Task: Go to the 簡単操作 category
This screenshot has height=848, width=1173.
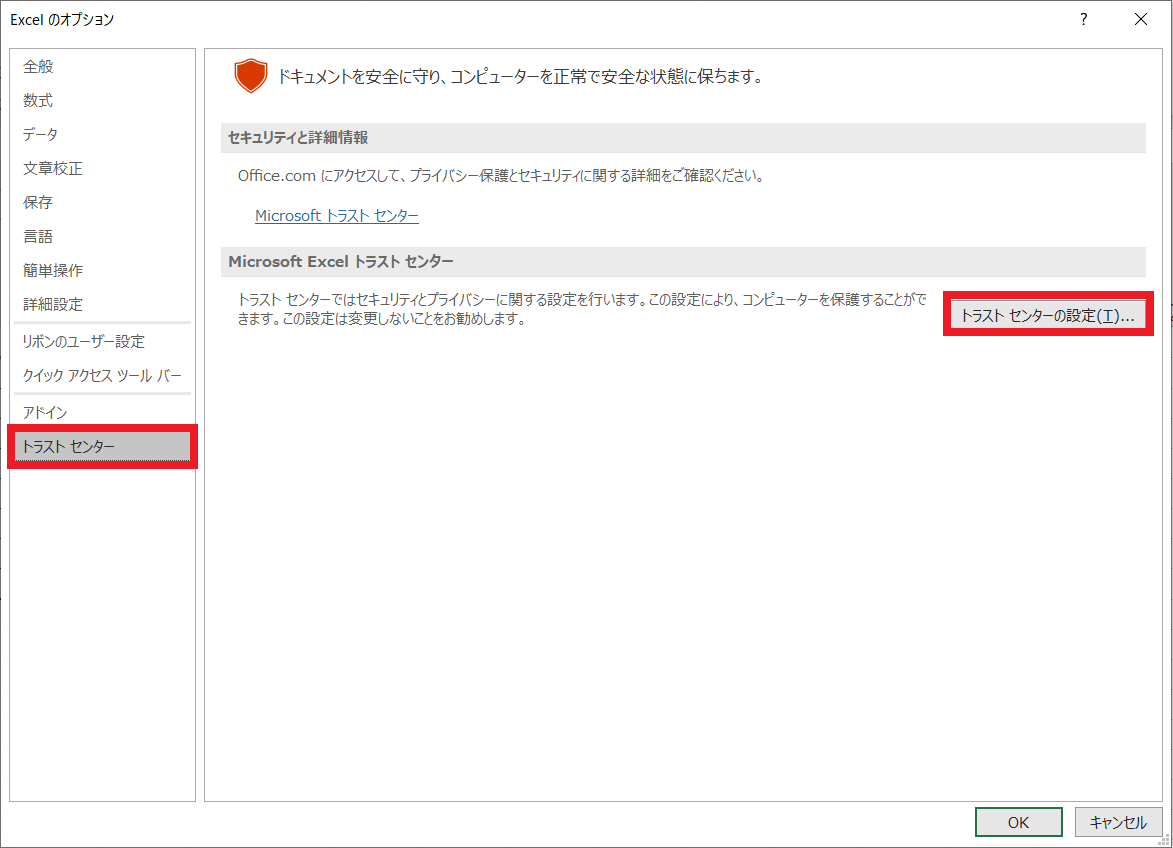Action: pyautogui.click(x=53, y=271)
